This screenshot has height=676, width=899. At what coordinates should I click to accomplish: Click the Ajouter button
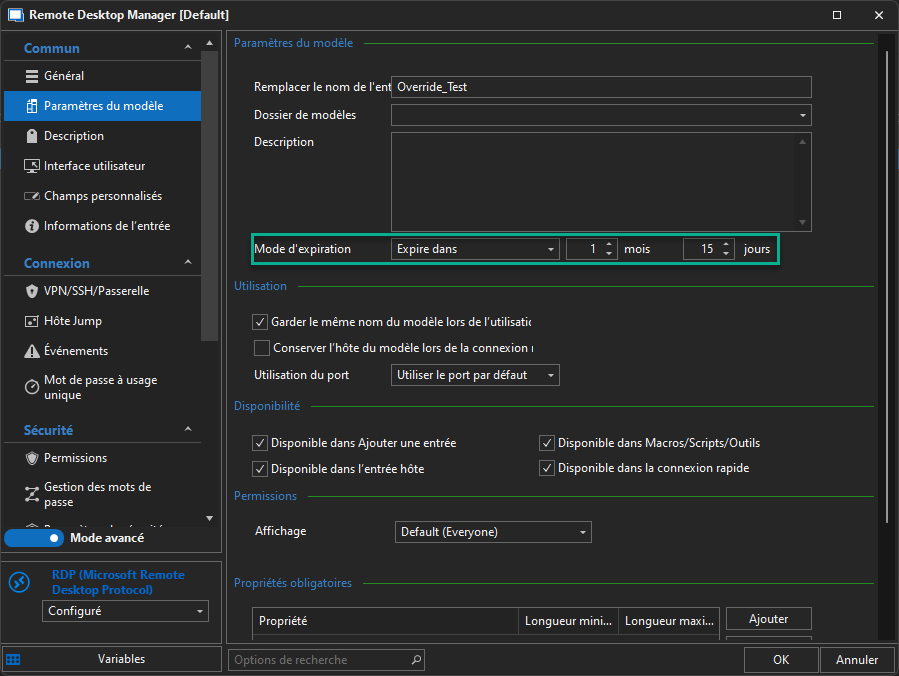point(768,619)
